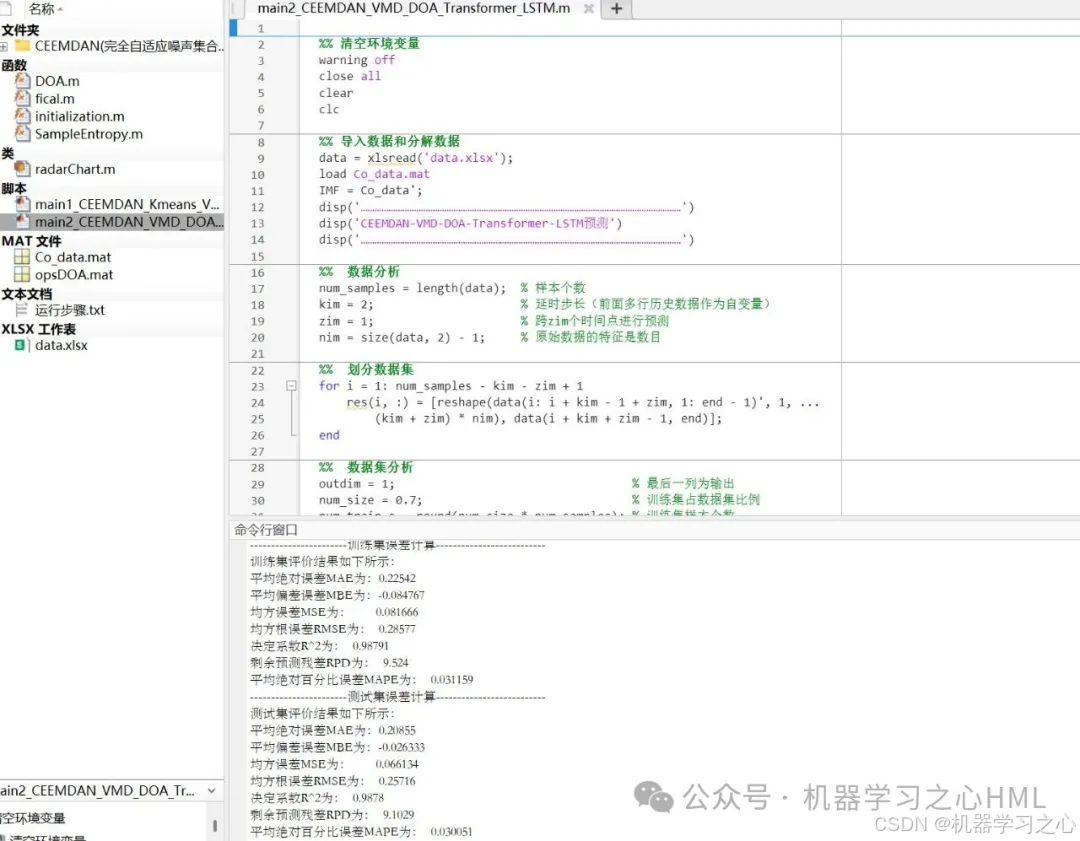Click the test set R^2 value 0.9878
This screenshot has height=841, width=1080.
(x=368, y=798)
